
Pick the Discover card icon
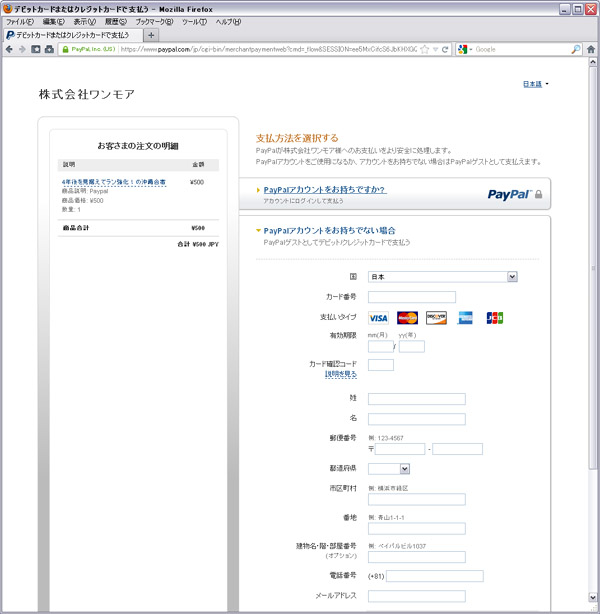[x=436, y=318]
